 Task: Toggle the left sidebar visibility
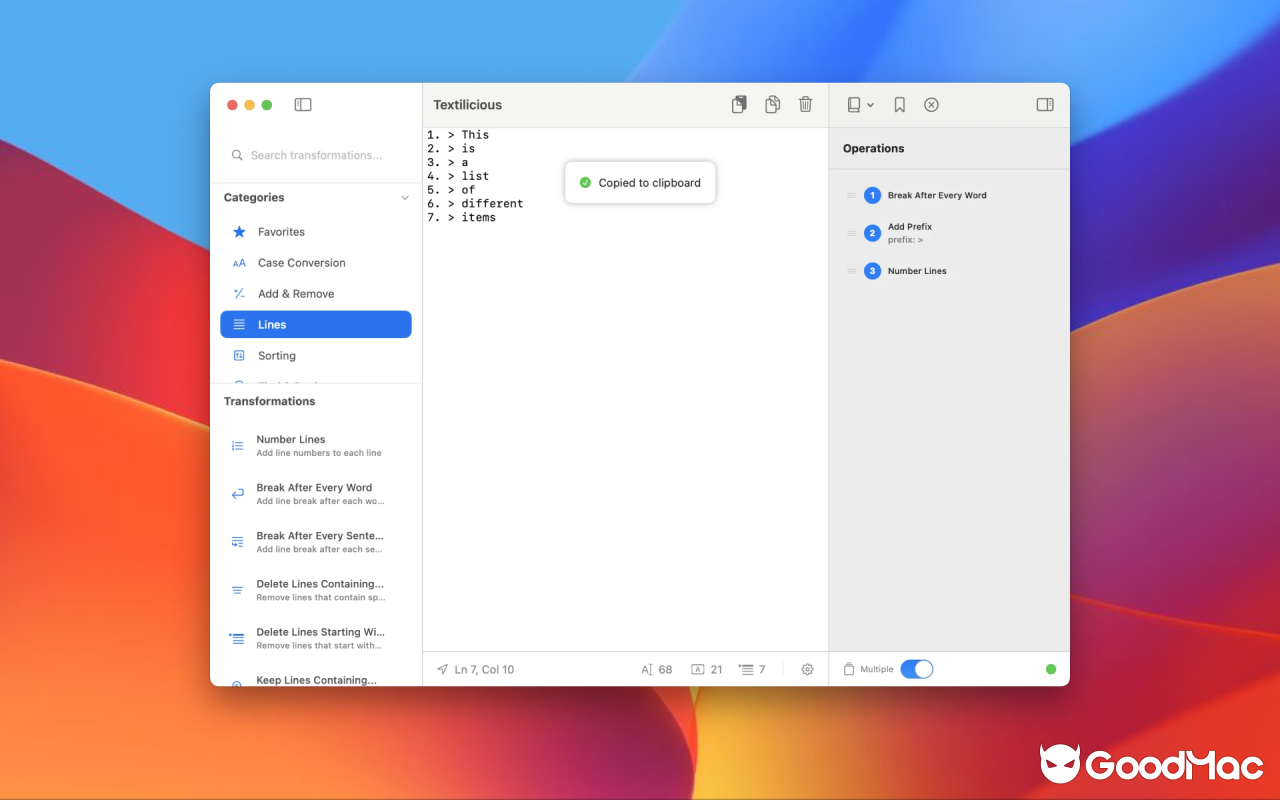[x=302, y=104]
